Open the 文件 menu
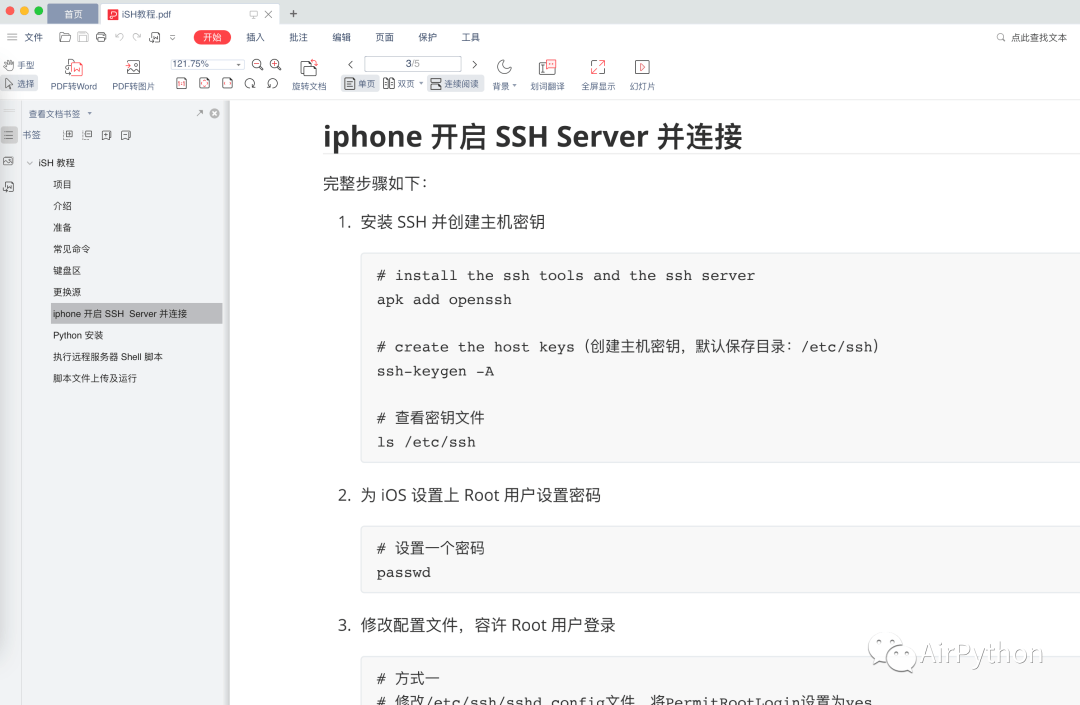Image resolution: width=1080 pixels, height=705 pixels. 33,37
